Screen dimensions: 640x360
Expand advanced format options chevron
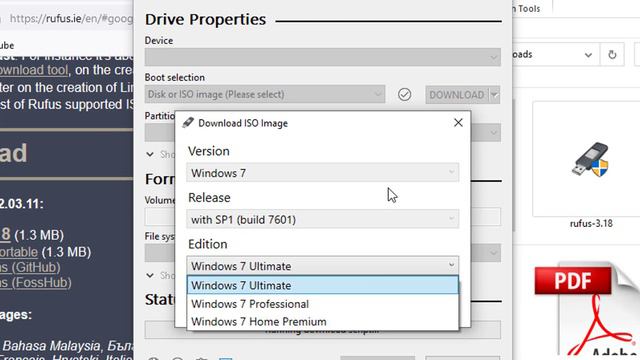pos(150,275)
